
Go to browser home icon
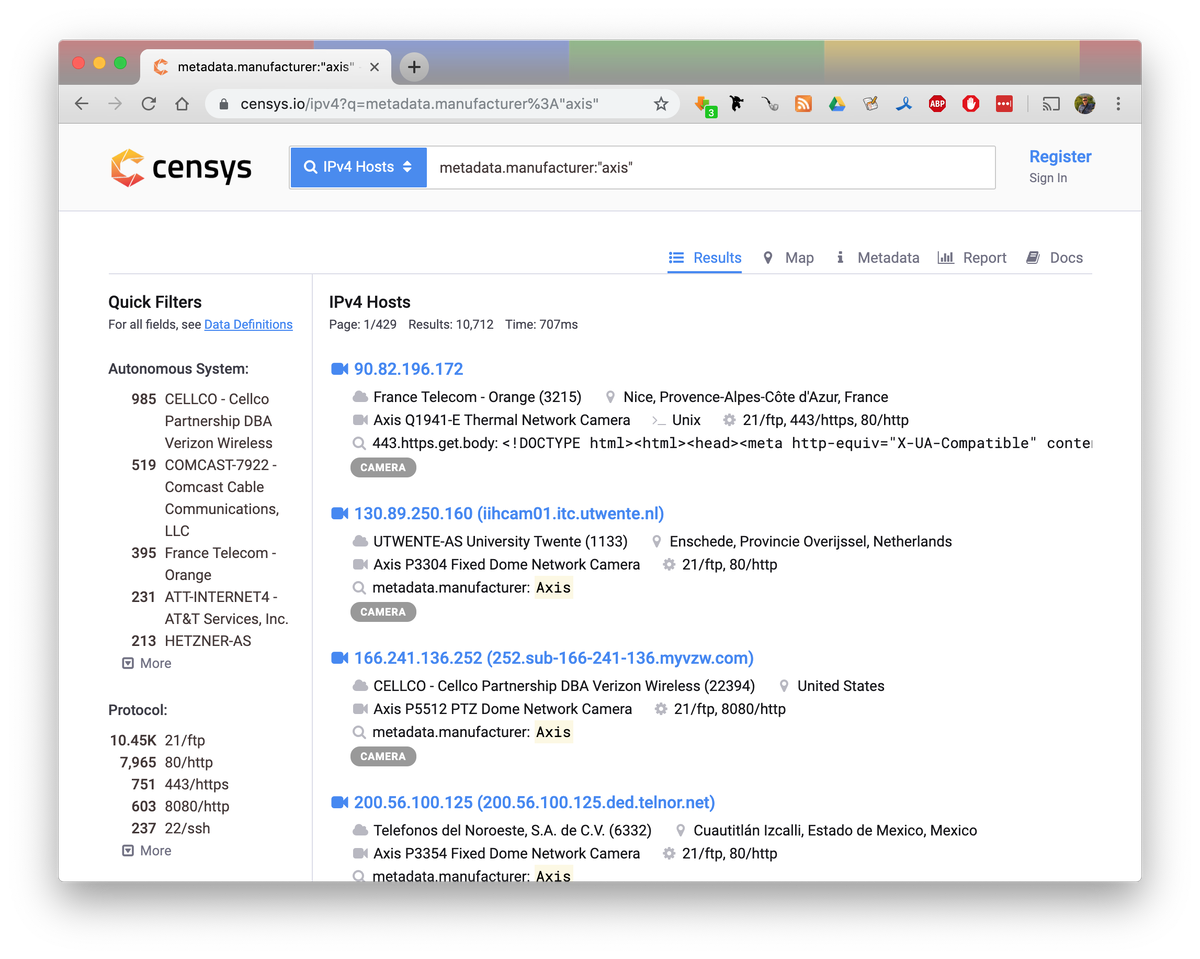tap(181, 104)
